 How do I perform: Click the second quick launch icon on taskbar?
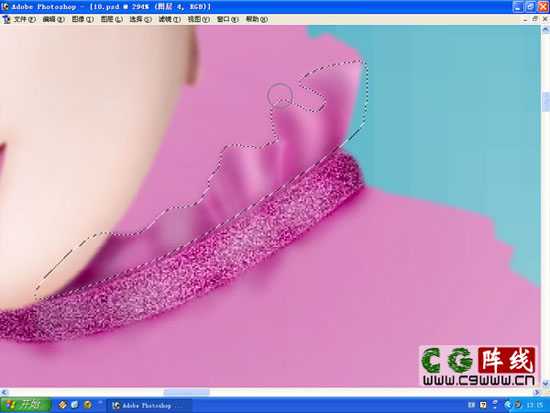(x=75, y=405)
